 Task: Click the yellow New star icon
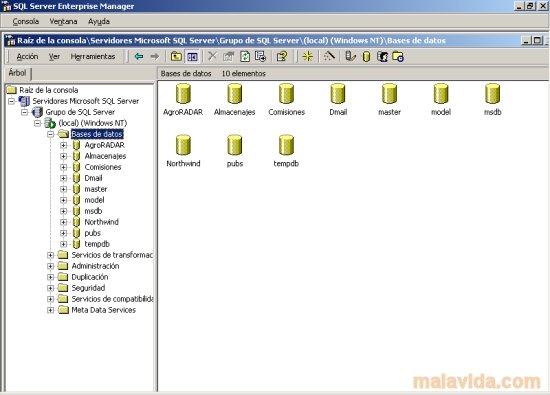click(x=308, y=56)
